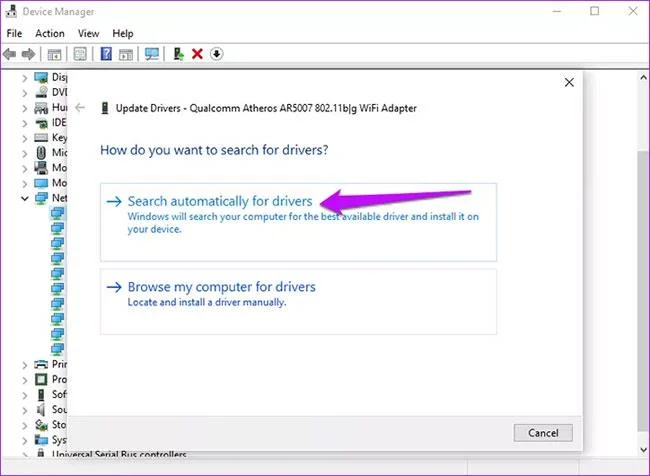
Task: Click the blue Help toolbar icon
Action: (106, 53)
